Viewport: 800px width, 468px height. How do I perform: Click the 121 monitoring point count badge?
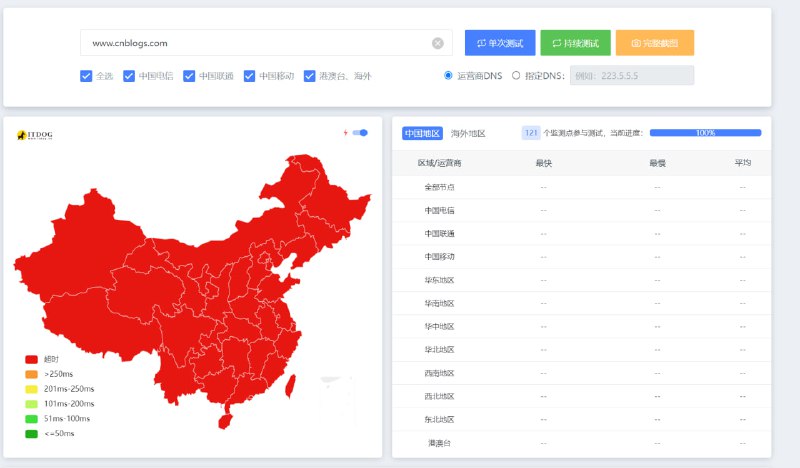point(531,133)
